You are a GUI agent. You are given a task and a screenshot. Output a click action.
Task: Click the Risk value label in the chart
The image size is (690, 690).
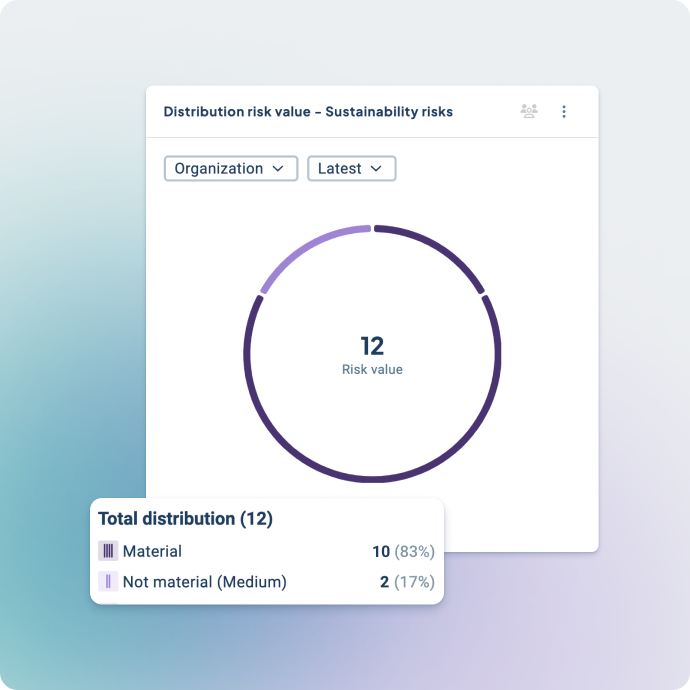pos(372,369)
